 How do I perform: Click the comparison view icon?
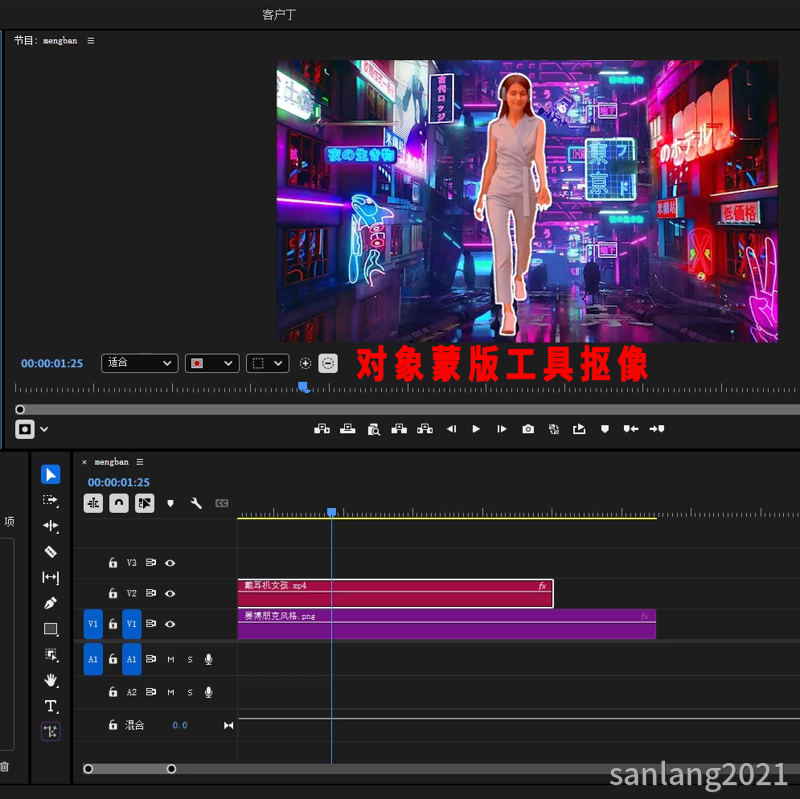pos(554,429)
